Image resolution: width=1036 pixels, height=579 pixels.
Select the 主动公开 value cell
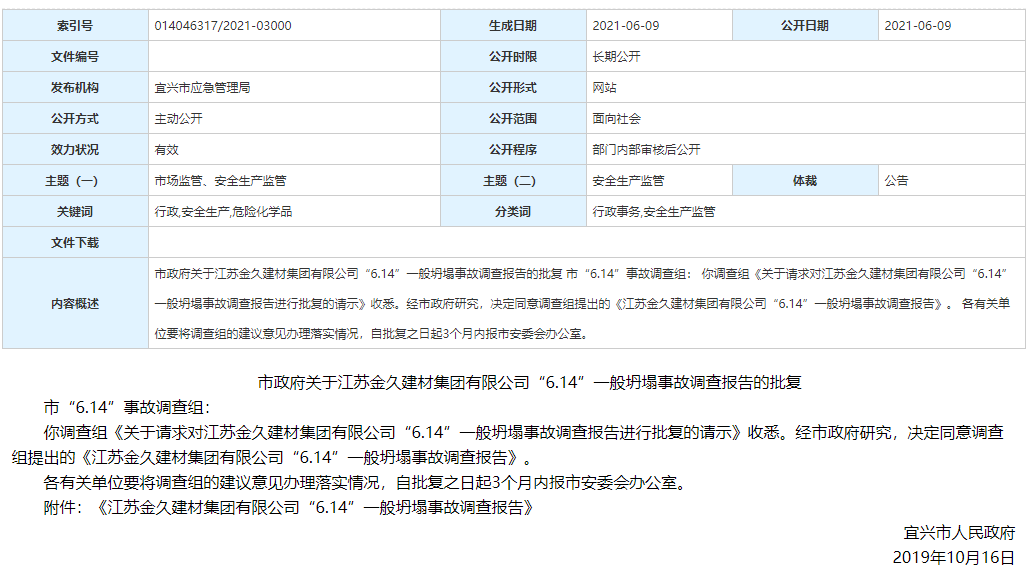tap(178, 119)
